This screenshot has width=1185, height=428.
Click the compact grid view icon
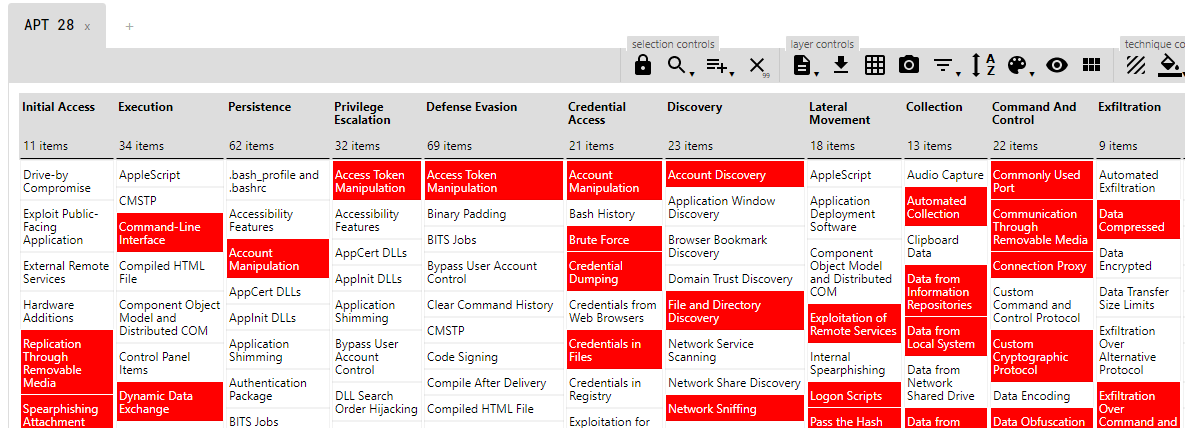(x=1091, y=66)
